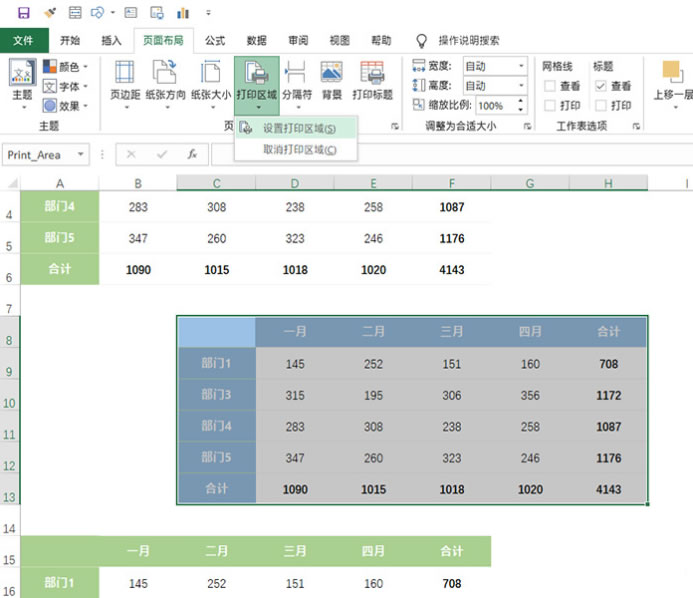This screenshot has height=598, width=693.
Task: Click the Background (背景) icon
Action: [332, 80]
